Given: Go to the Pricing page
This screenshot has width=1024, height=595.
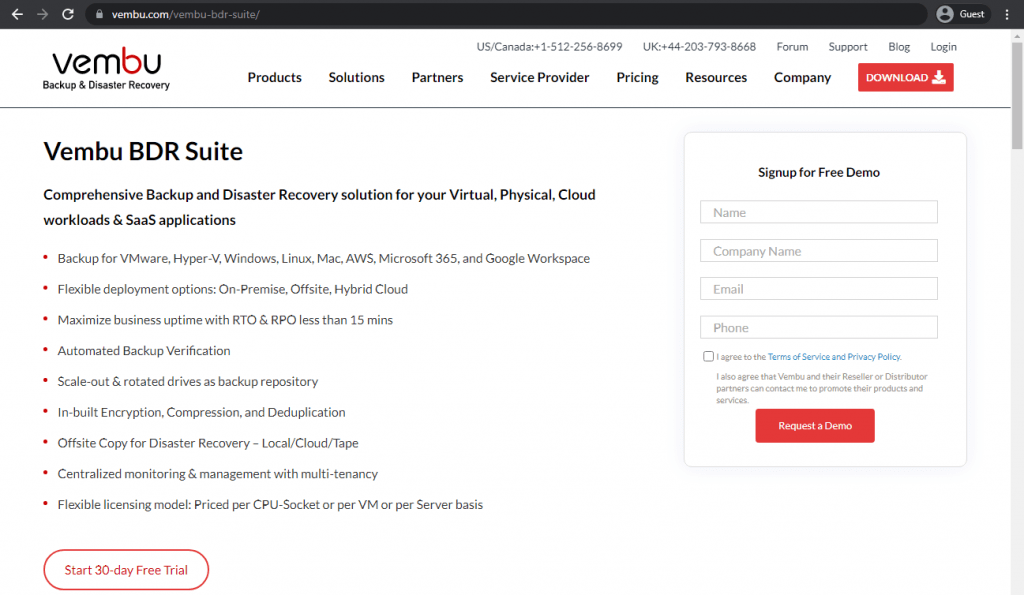Looking at the screenshot, I should pyautogui.click(x=637, y=77).
